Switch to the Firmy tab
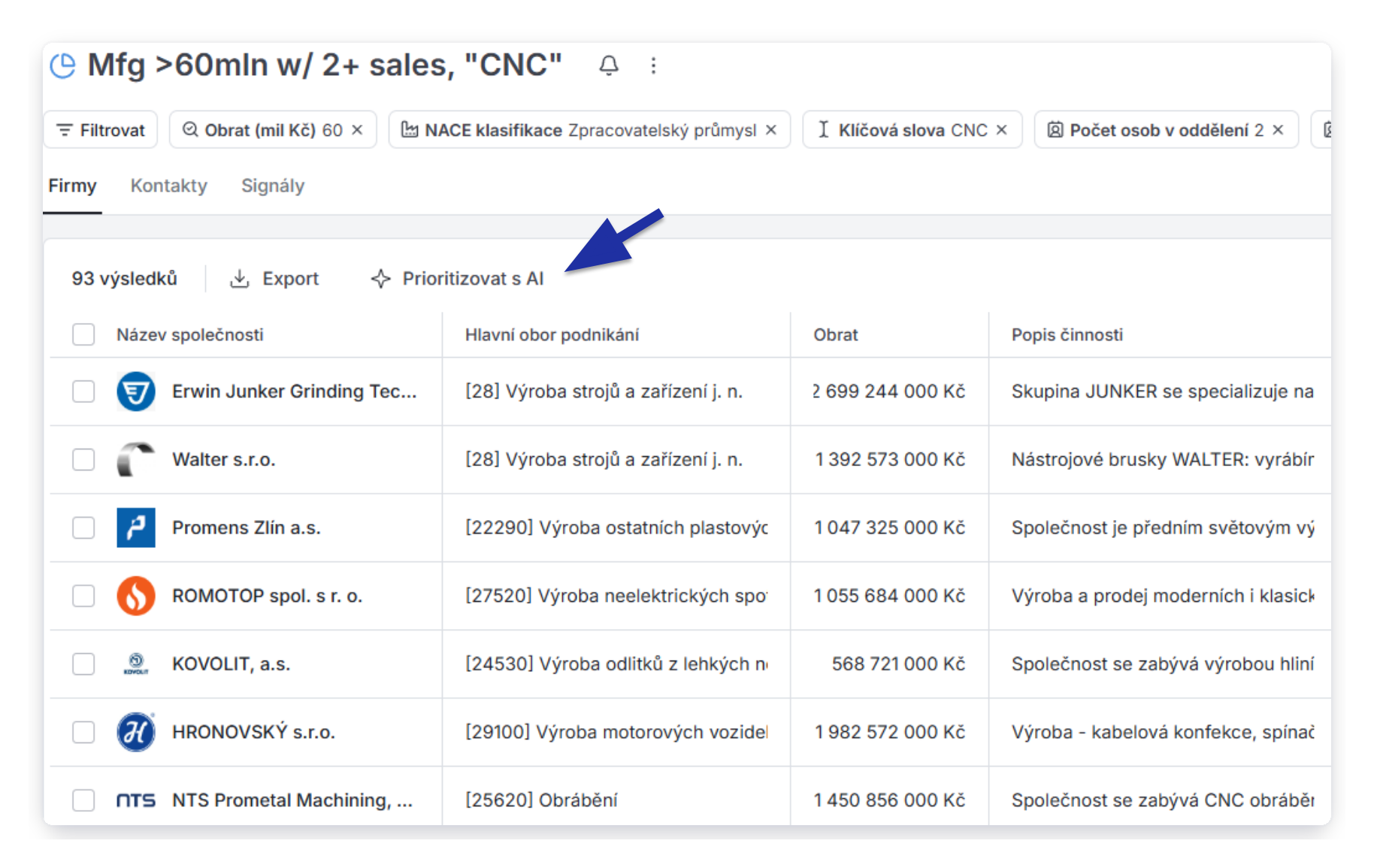 click(72, 186)
